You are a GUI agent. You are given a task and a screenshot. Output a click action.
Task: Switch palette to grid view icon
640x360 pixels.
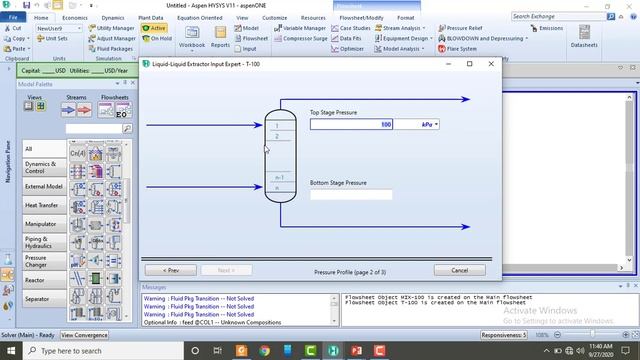coord(40,106)
